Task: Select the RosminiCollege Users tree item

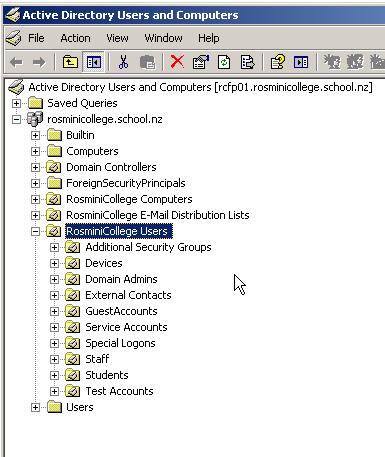Action: tap(119, 231)
